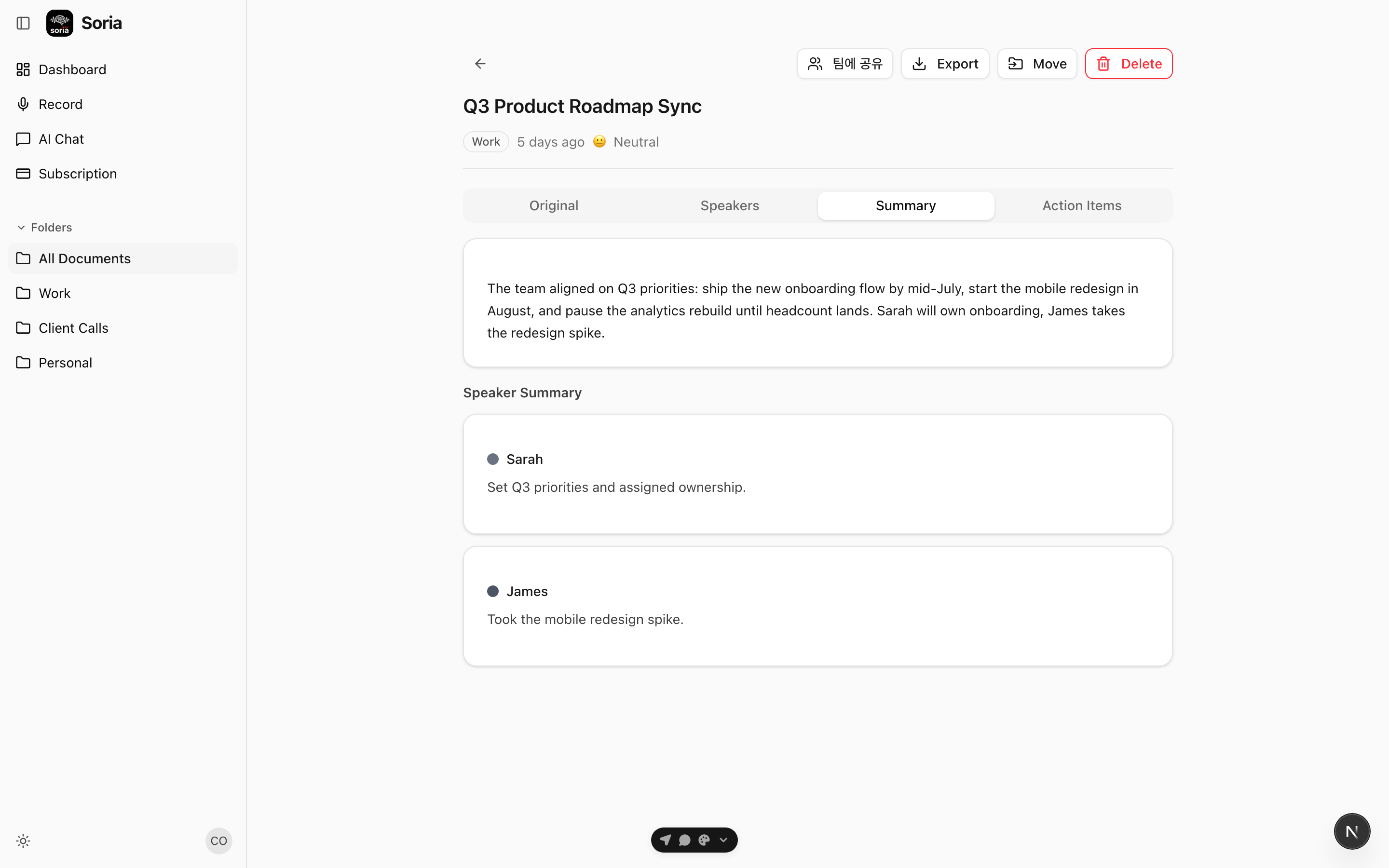1389x868 pixels.
Task: Click the Soria brand name
Action: (102, 23)
